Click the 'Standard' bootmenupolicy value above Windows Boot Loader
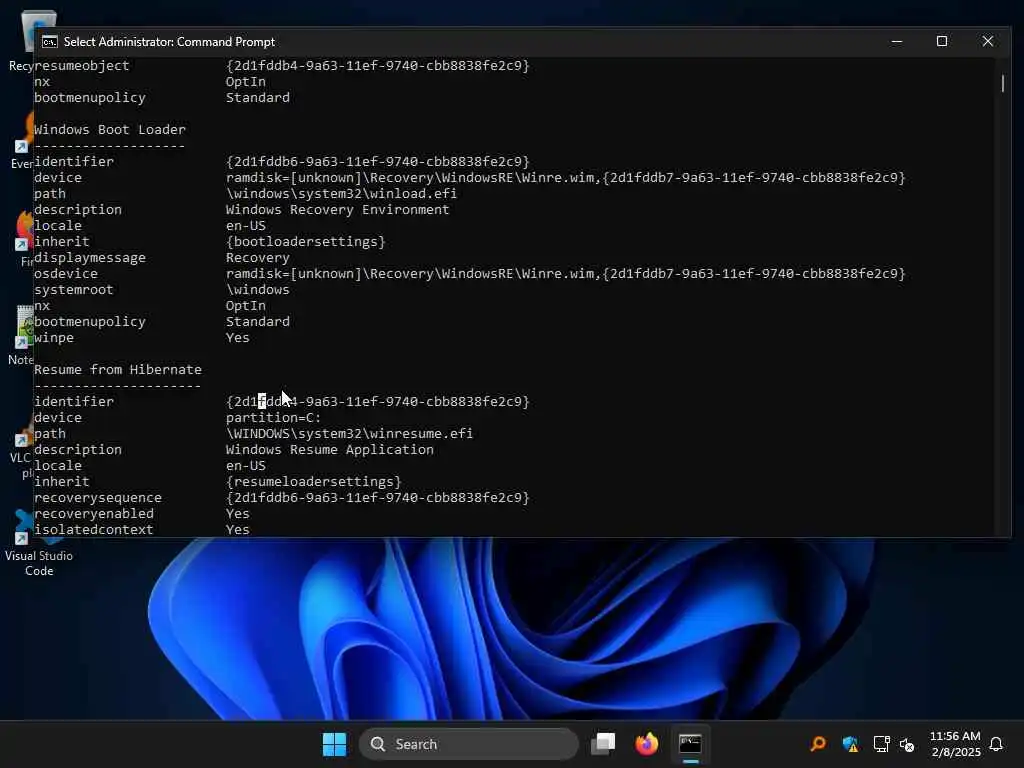 point(257,97)
